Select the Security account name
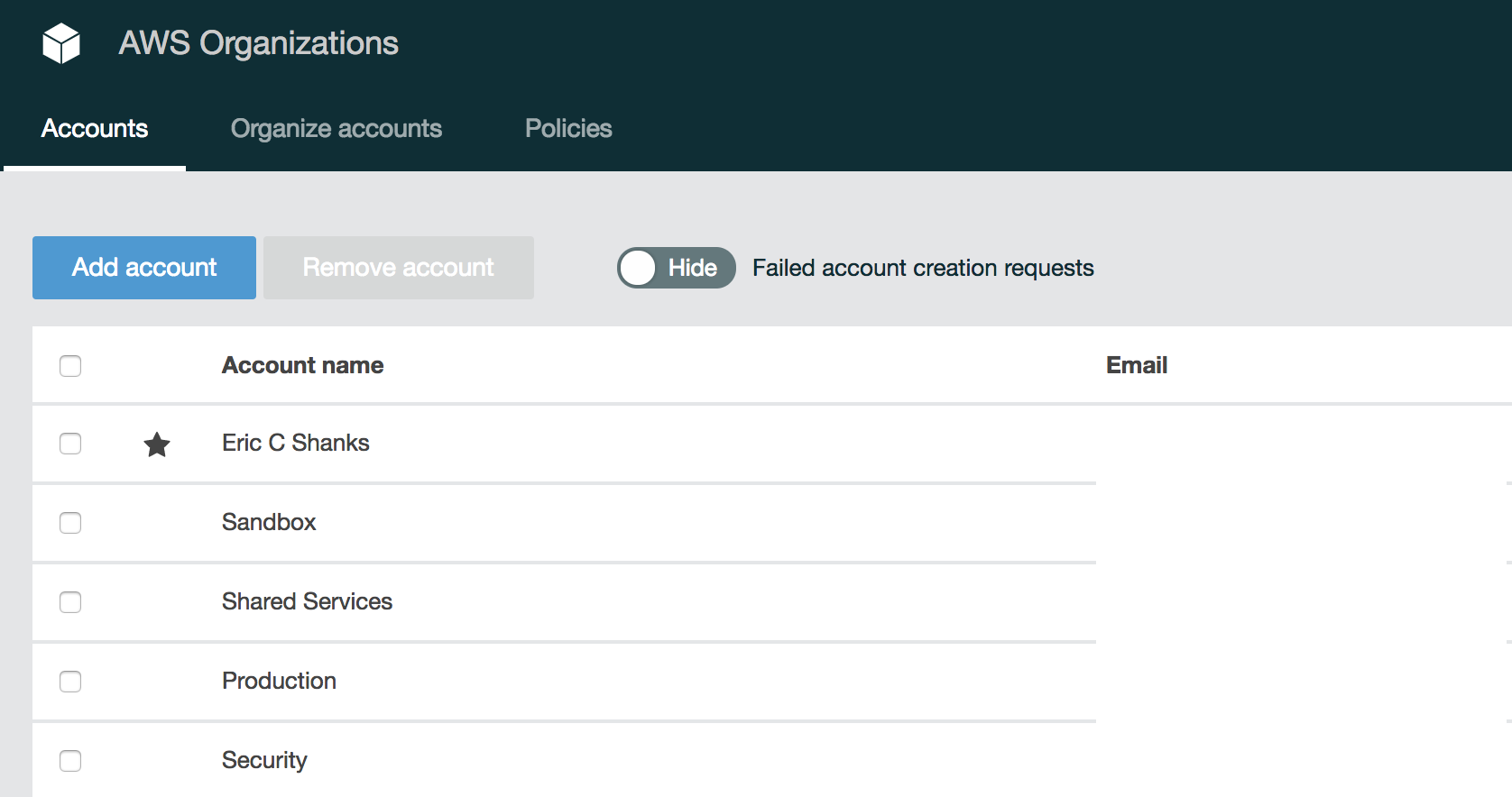 264,760
